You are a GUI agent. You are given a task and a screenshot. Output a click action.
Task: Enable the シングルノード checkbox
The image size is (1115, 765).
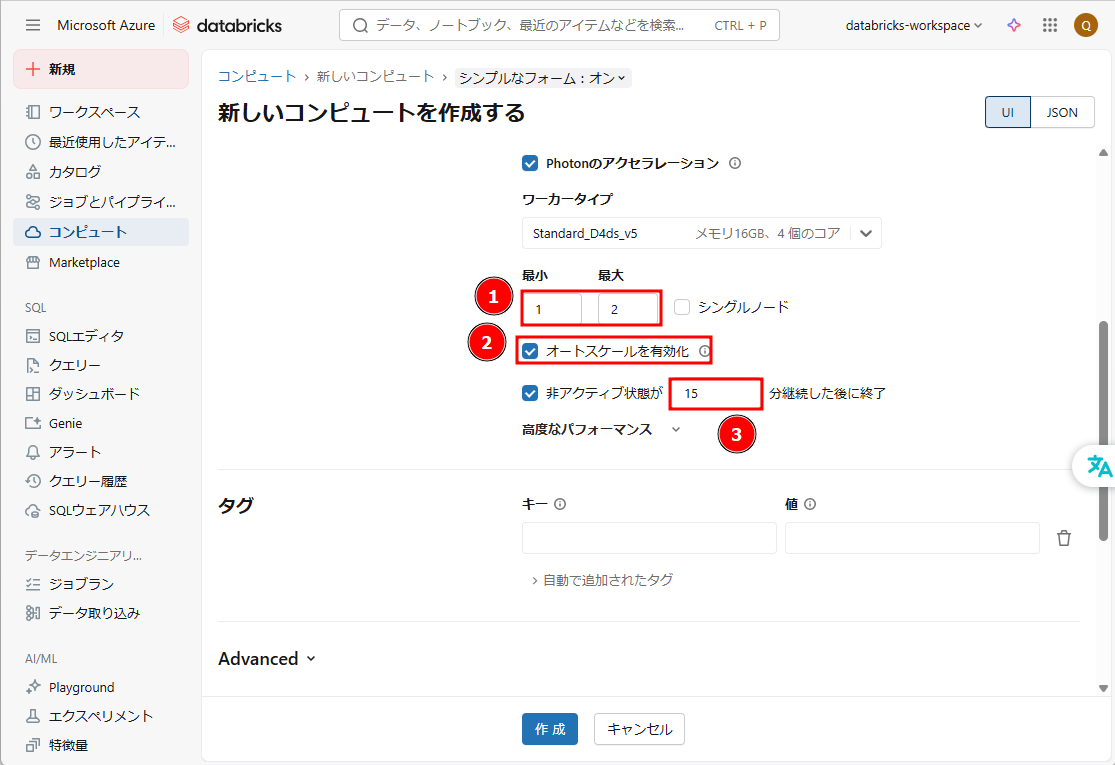(682, 307)
